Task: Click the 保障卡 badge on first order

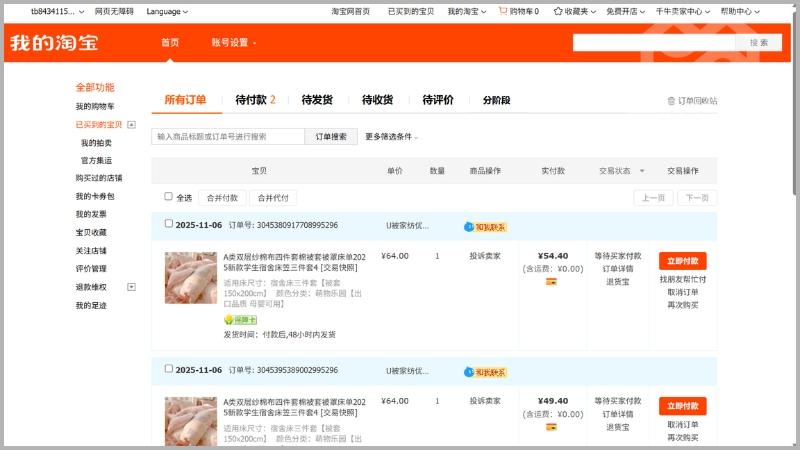Action: 240,320
